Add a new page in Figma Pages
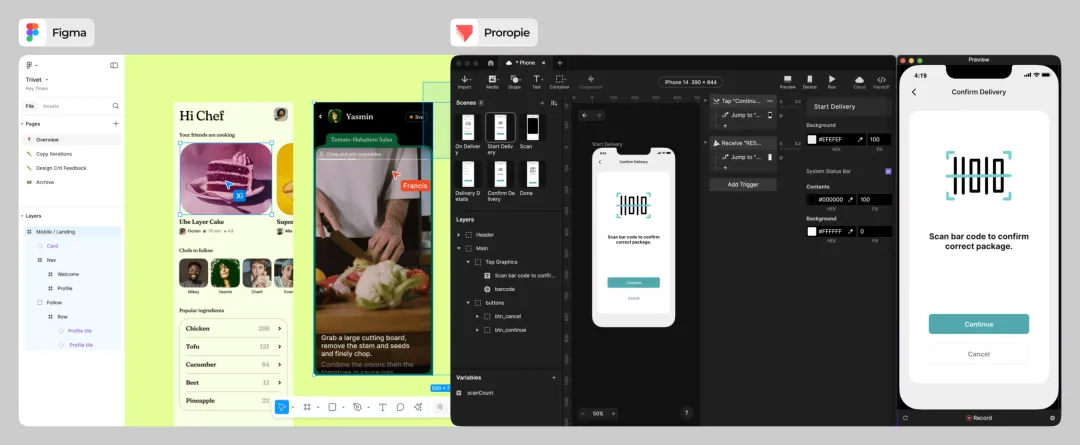 (x=116, y=124)
